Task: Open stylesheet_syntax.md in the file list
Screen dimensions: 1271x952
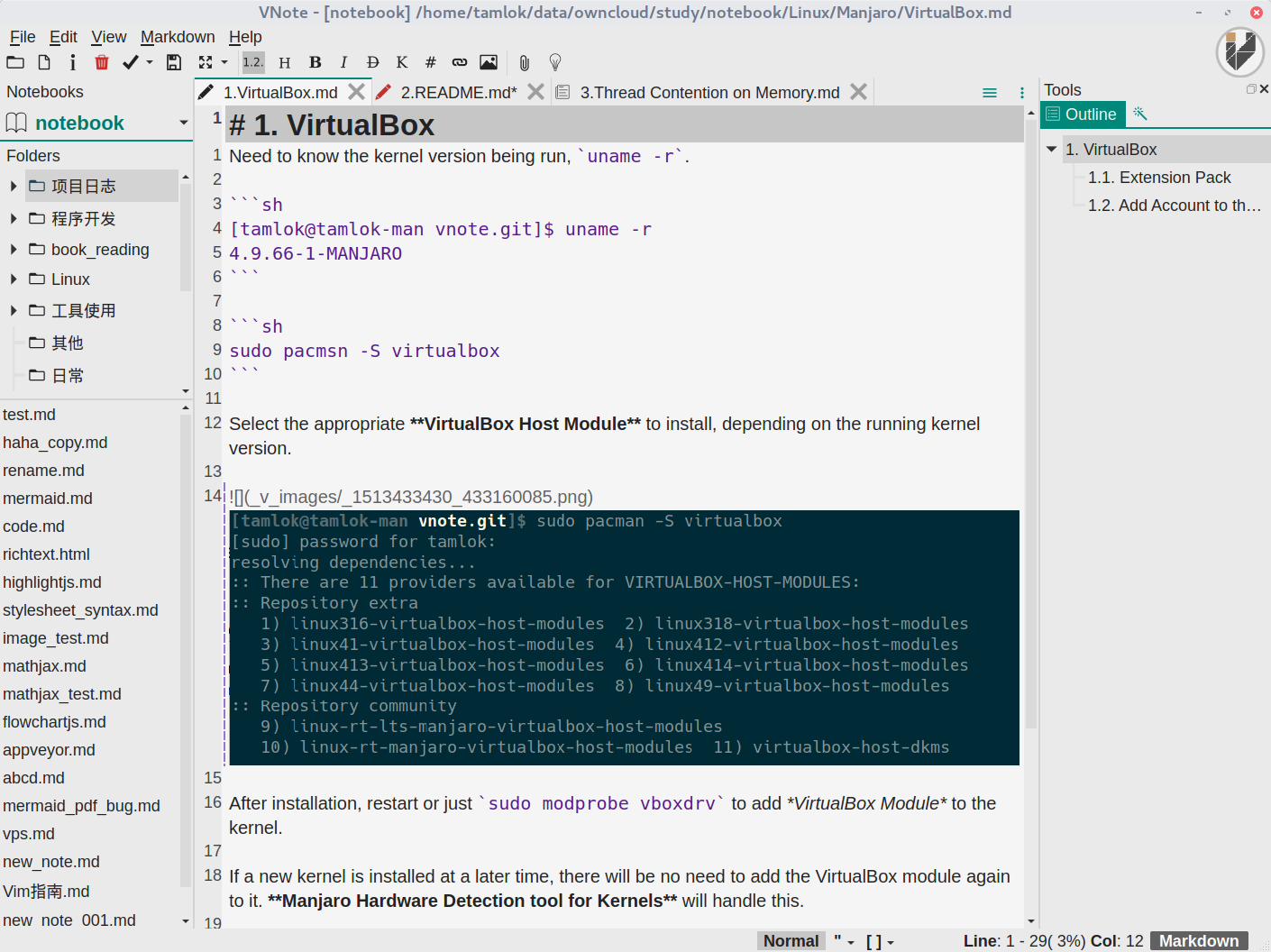Action: pyautogui.click(x=80, y=610)
